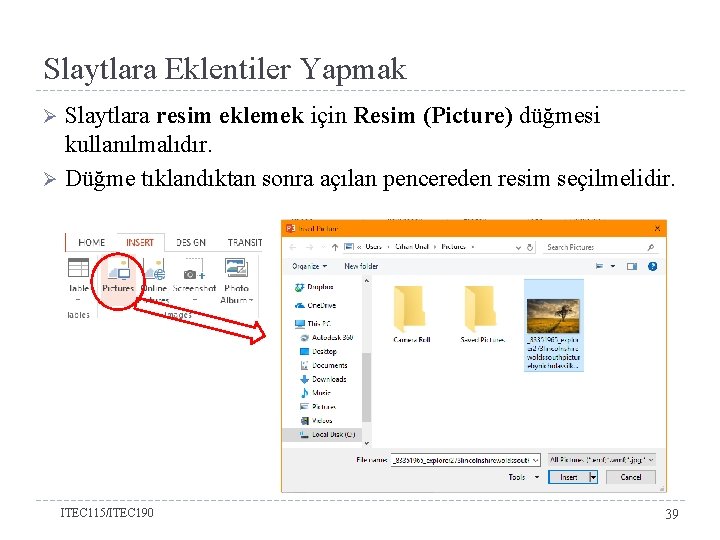This screenshot has width=720, height=540.
Task: Select the Saved Pictures folder
Action: [482, 314]
